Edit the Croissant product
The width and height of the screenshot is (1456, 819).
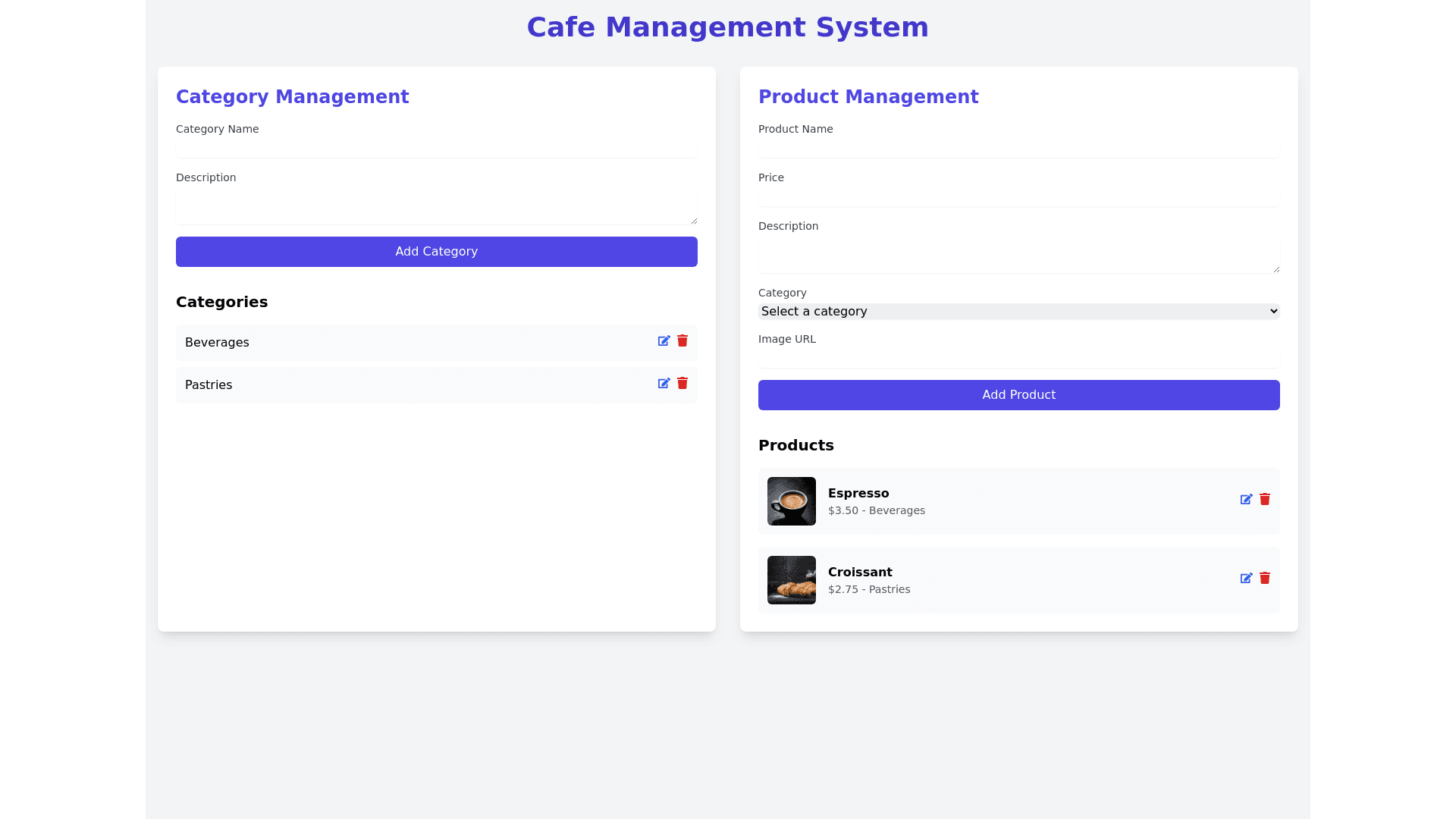tap(1246, 579)
